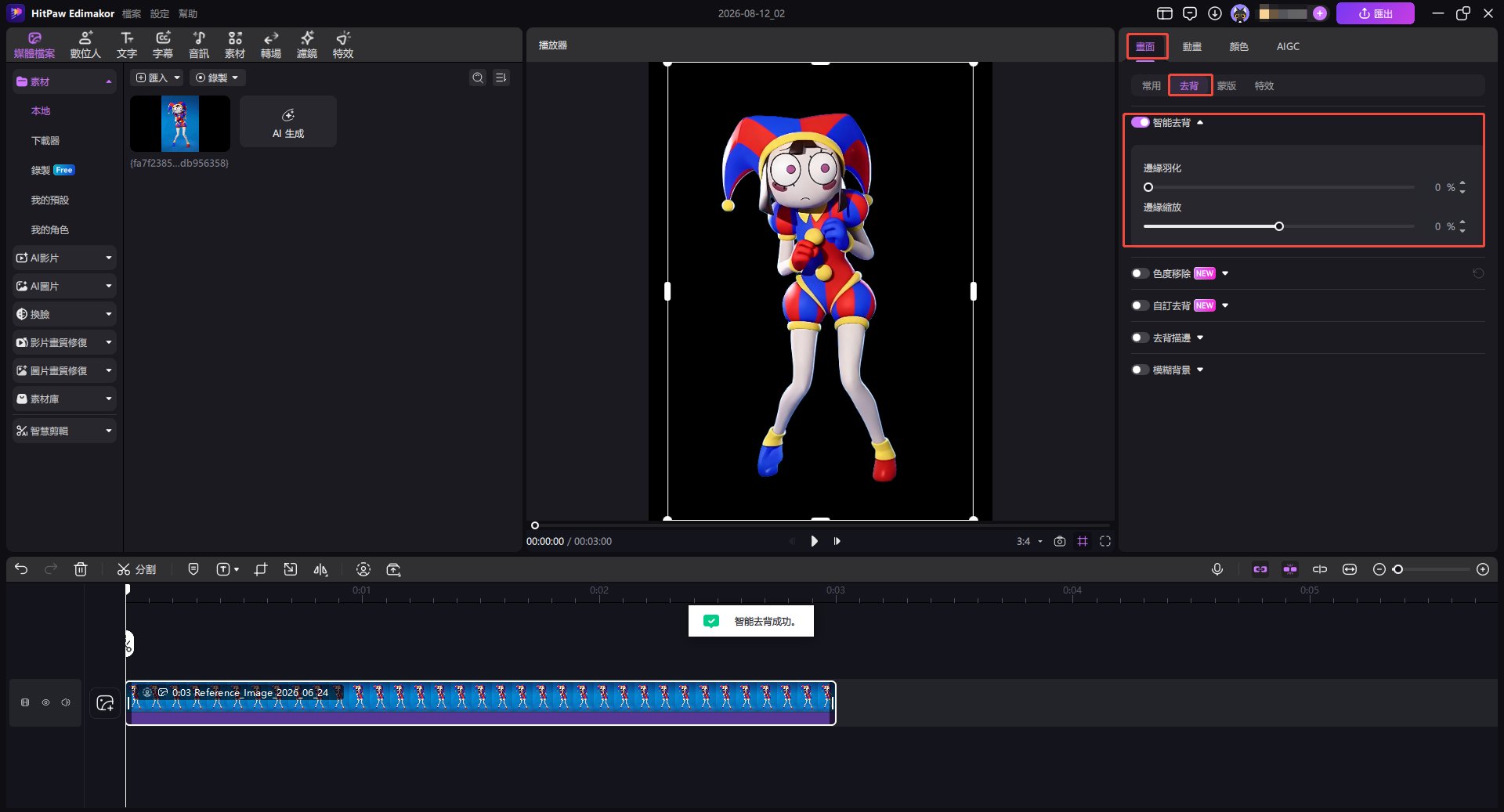Screen dimensions: 1504x812
Task: Collapse the 智能去背 section arrow
Action: click(1200, 122)
